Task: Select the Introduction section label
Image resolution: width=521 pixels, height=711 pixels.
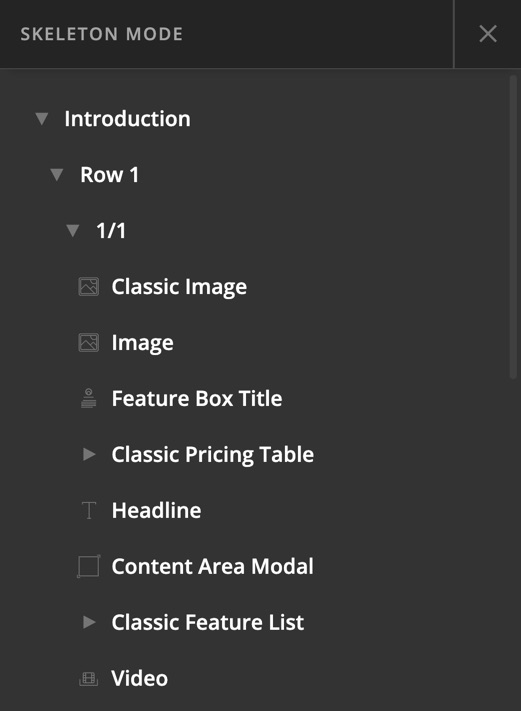Action: click(127, 119)
